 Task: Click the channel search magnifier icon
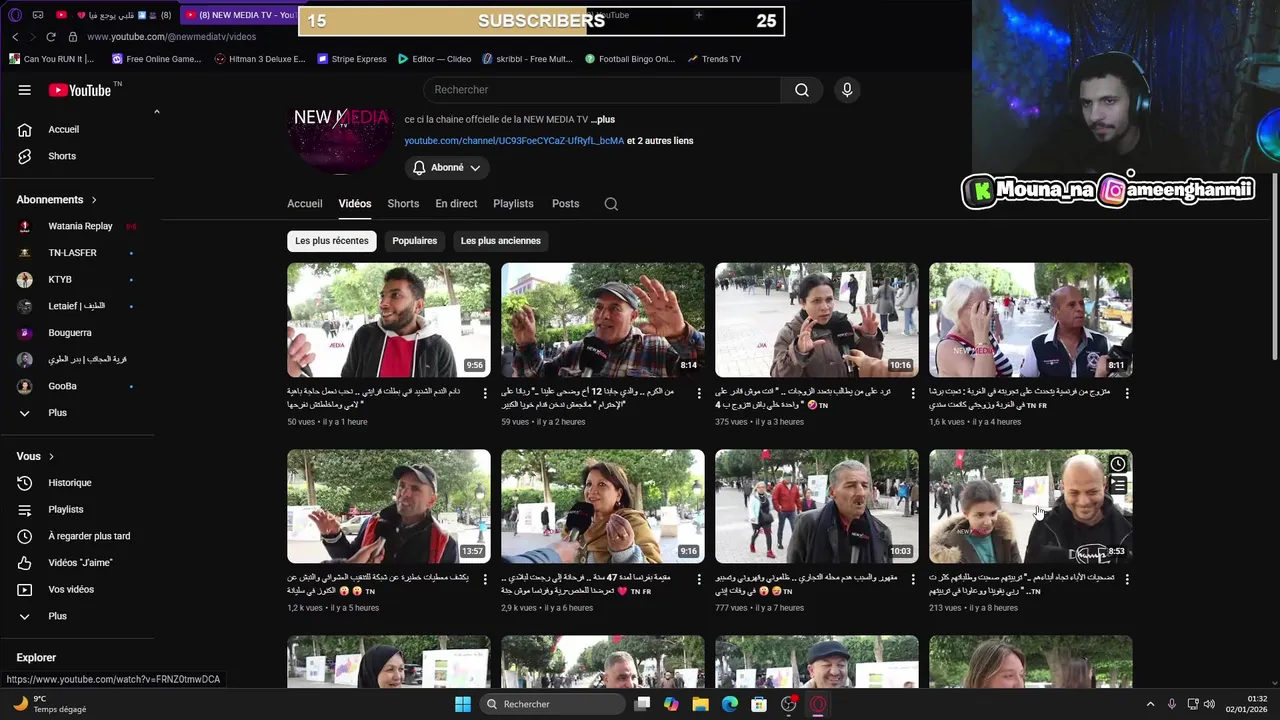(611, 204)
